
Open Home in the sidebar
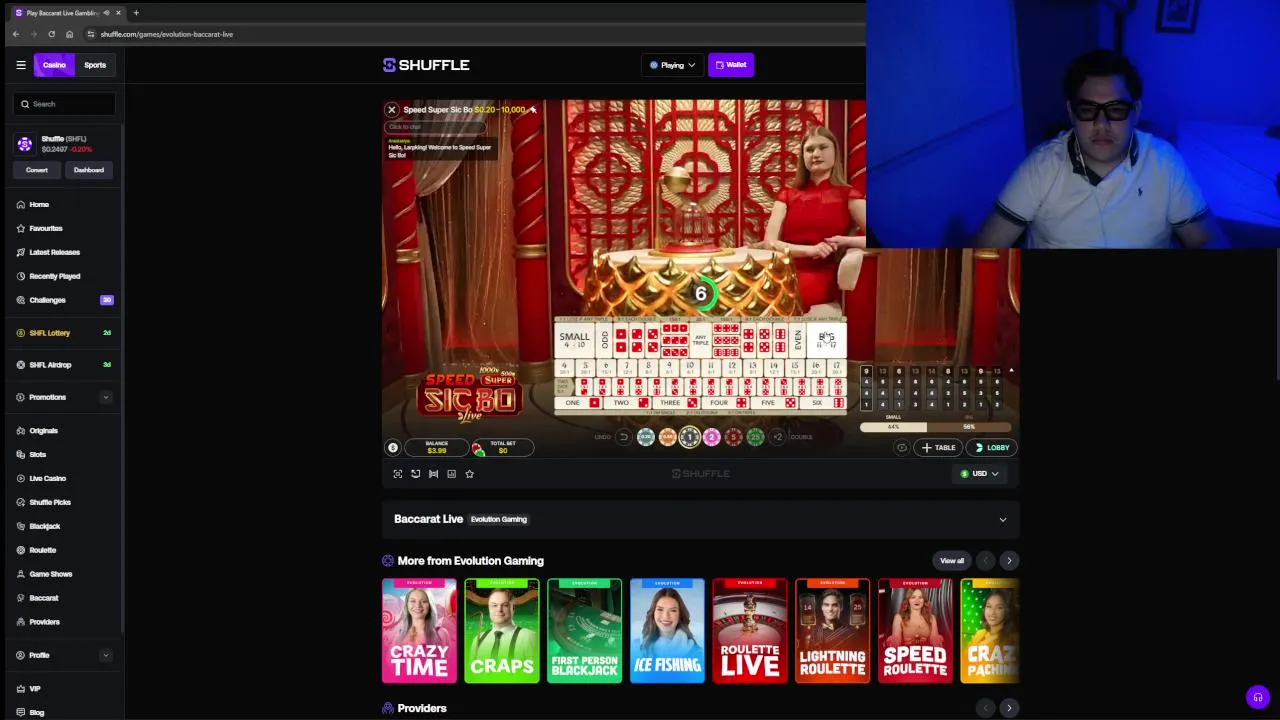39,204
